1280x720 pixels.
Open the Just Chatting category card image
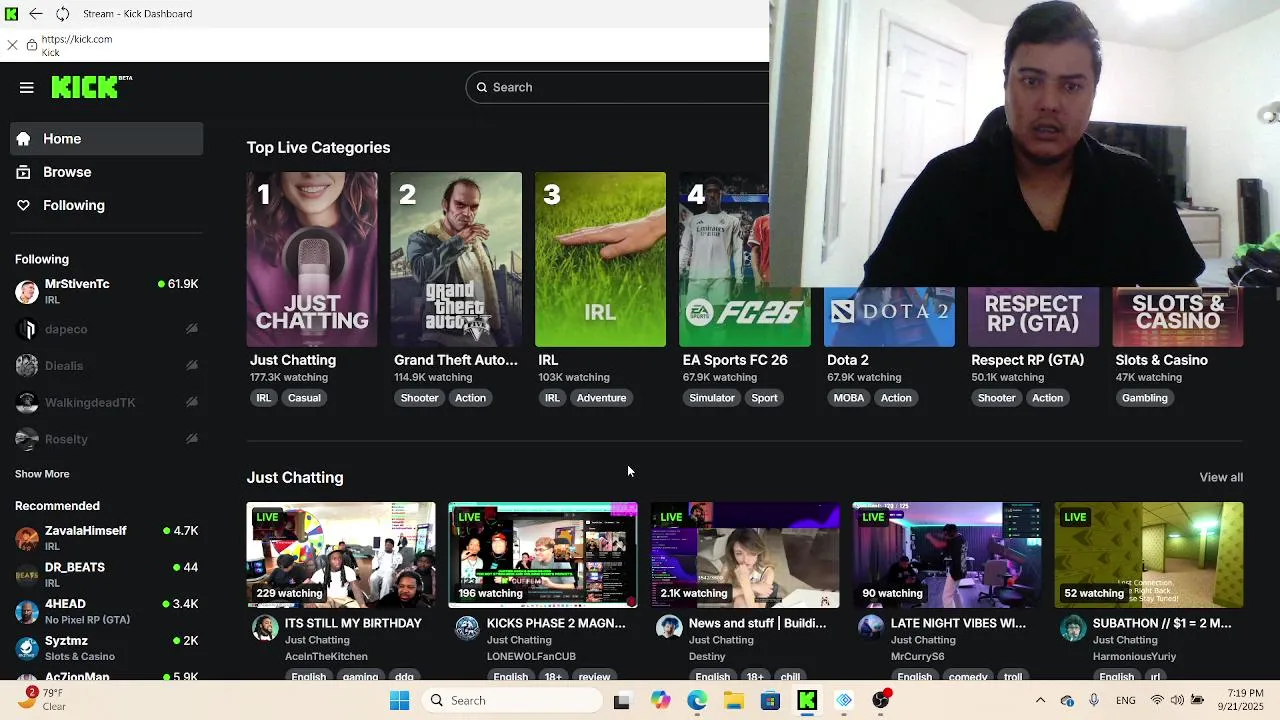coord(312,260)
